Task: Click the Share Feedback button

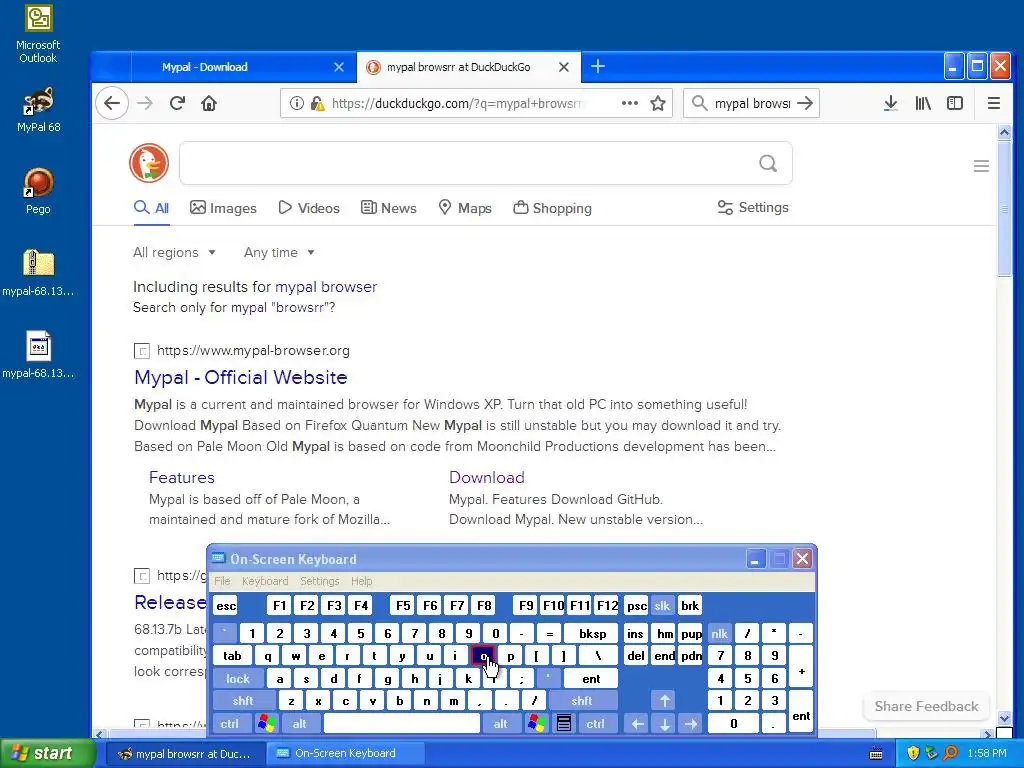Action: (926, 706)
